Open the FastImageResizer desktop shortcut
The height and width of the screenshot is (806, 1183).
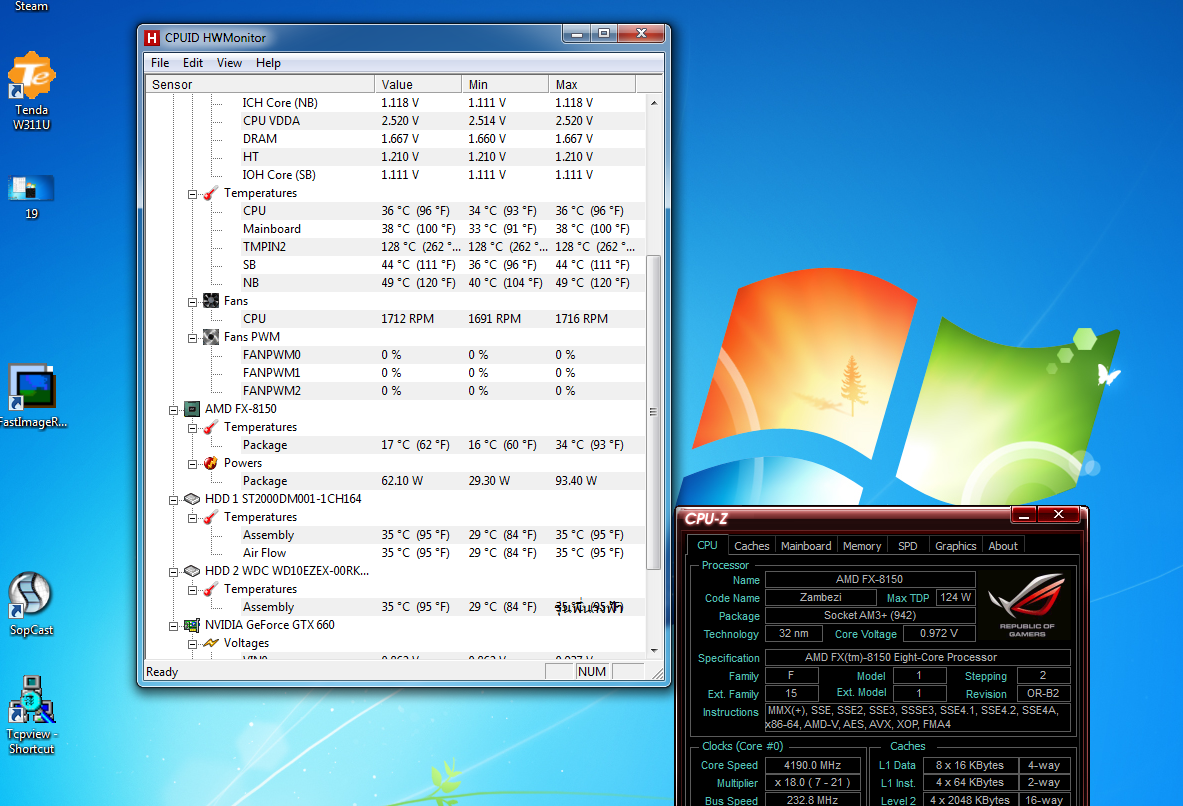[x=32, y=396]
